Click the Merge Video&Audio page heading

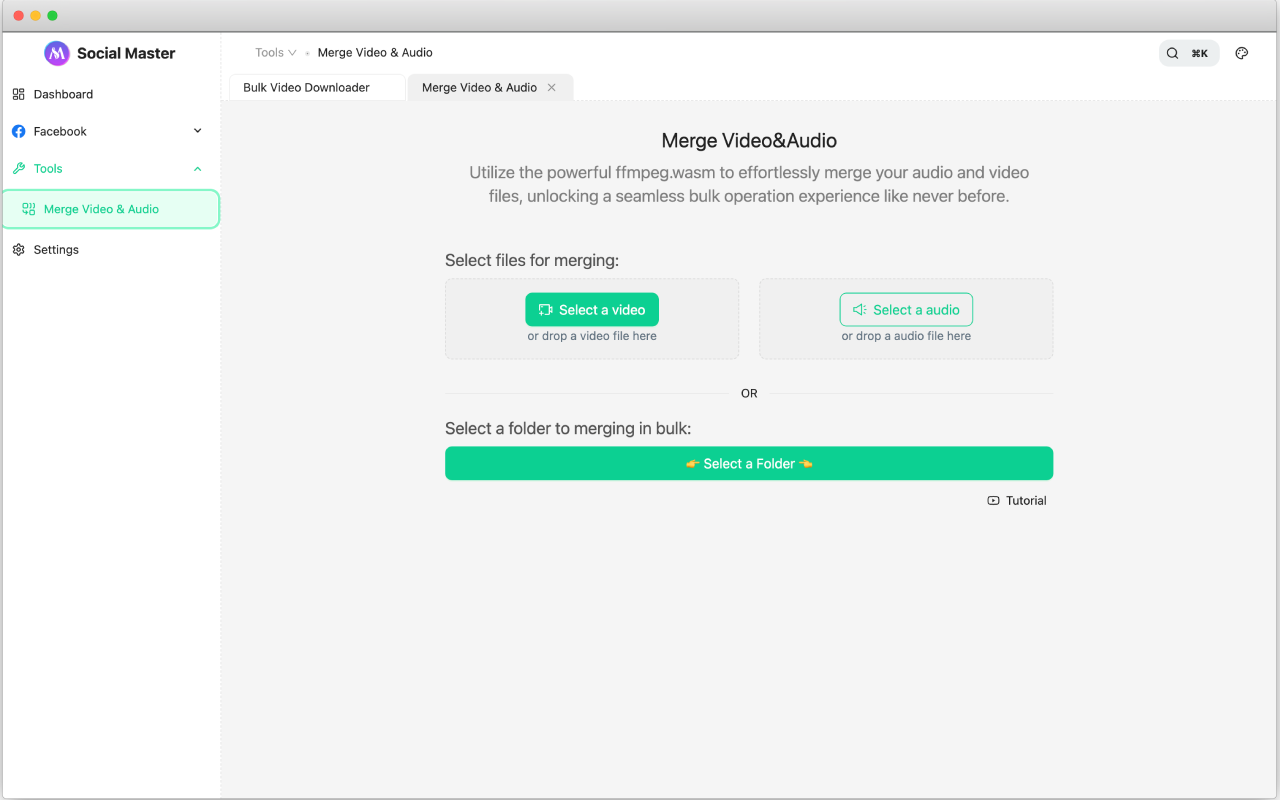[749, 141]
